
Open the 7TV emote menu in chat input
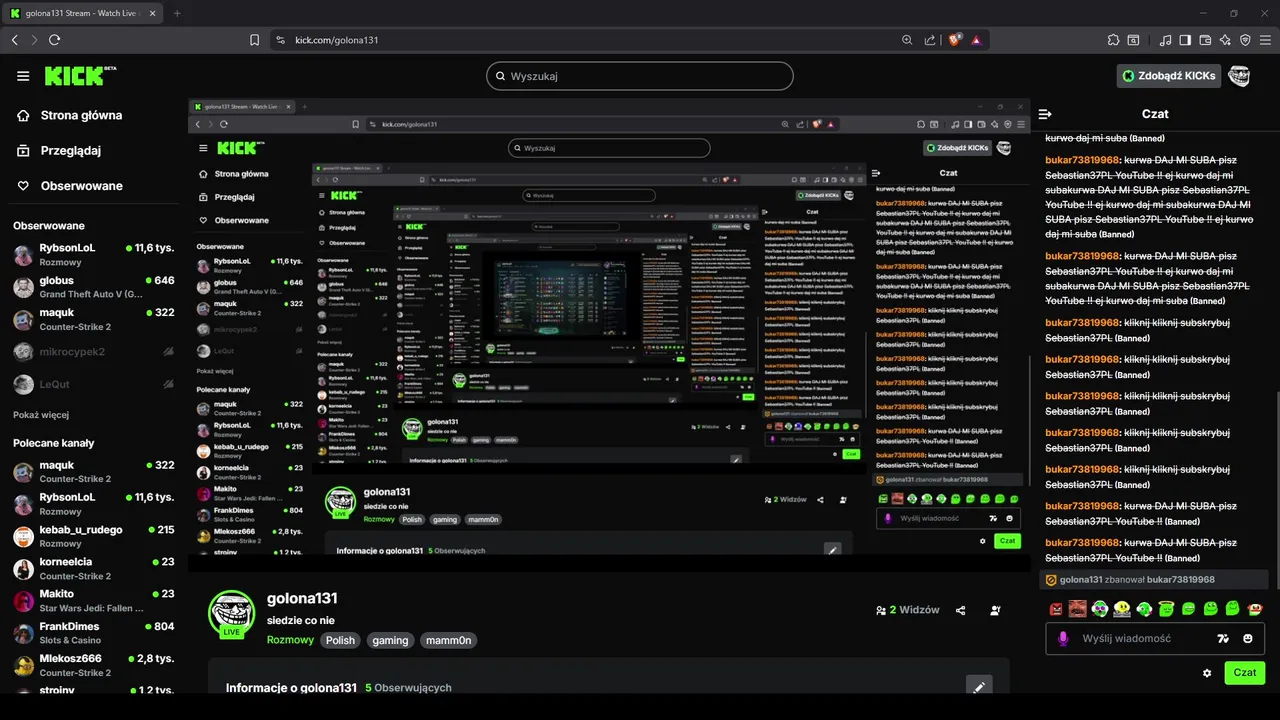1222,638
